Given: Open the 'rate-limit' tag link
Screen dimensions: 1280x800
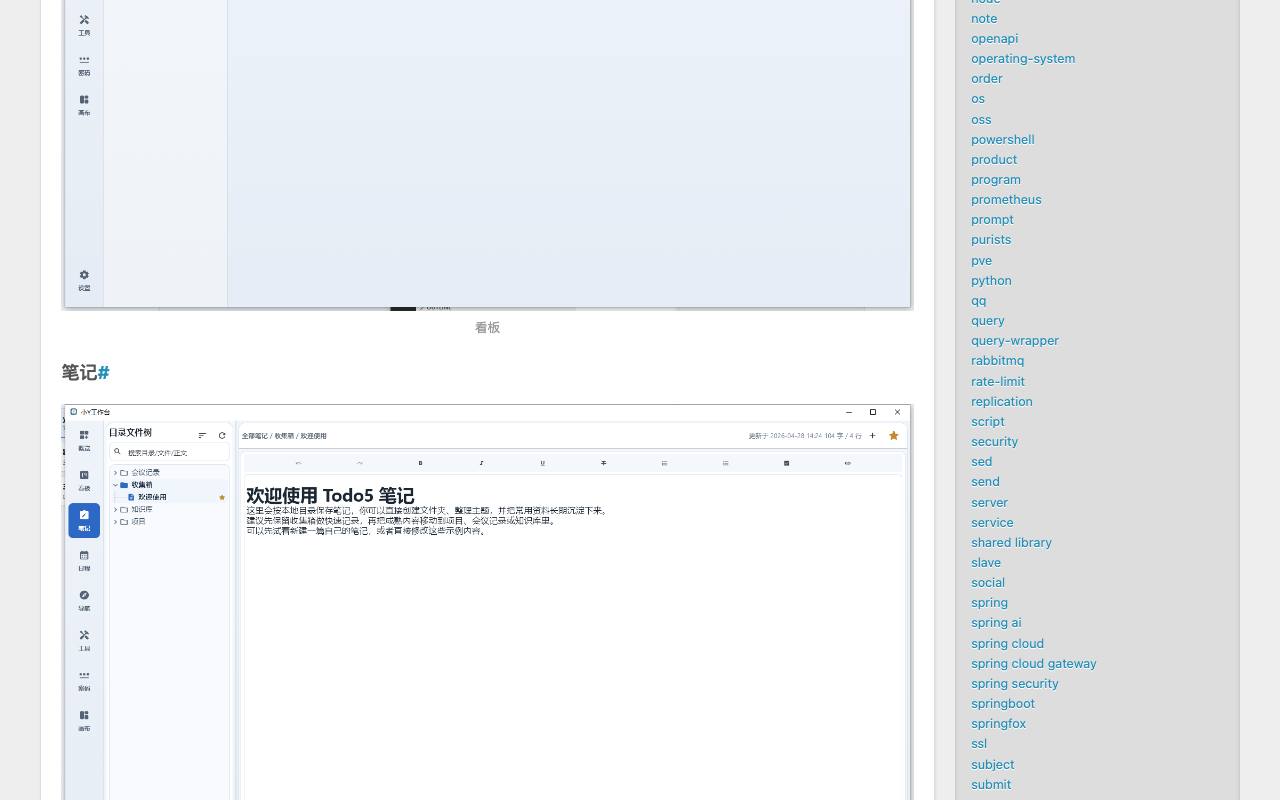Looking at the screenshot, I should pyautogui.click(x=997, y=381).
